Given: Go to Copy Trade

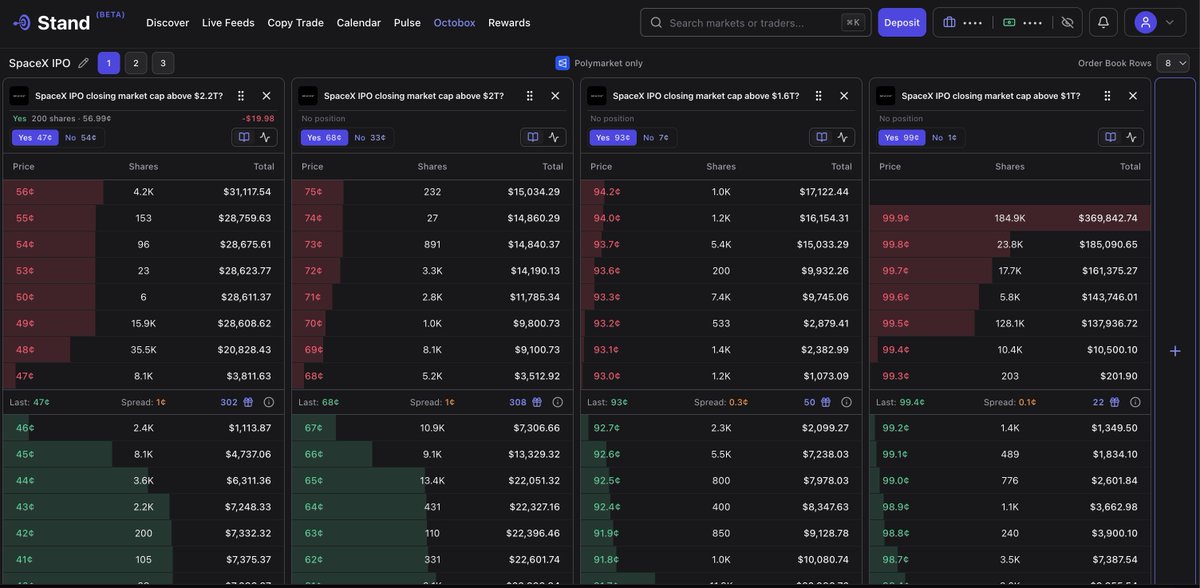Looking at the screenshot, I should [x=296, y=22].
